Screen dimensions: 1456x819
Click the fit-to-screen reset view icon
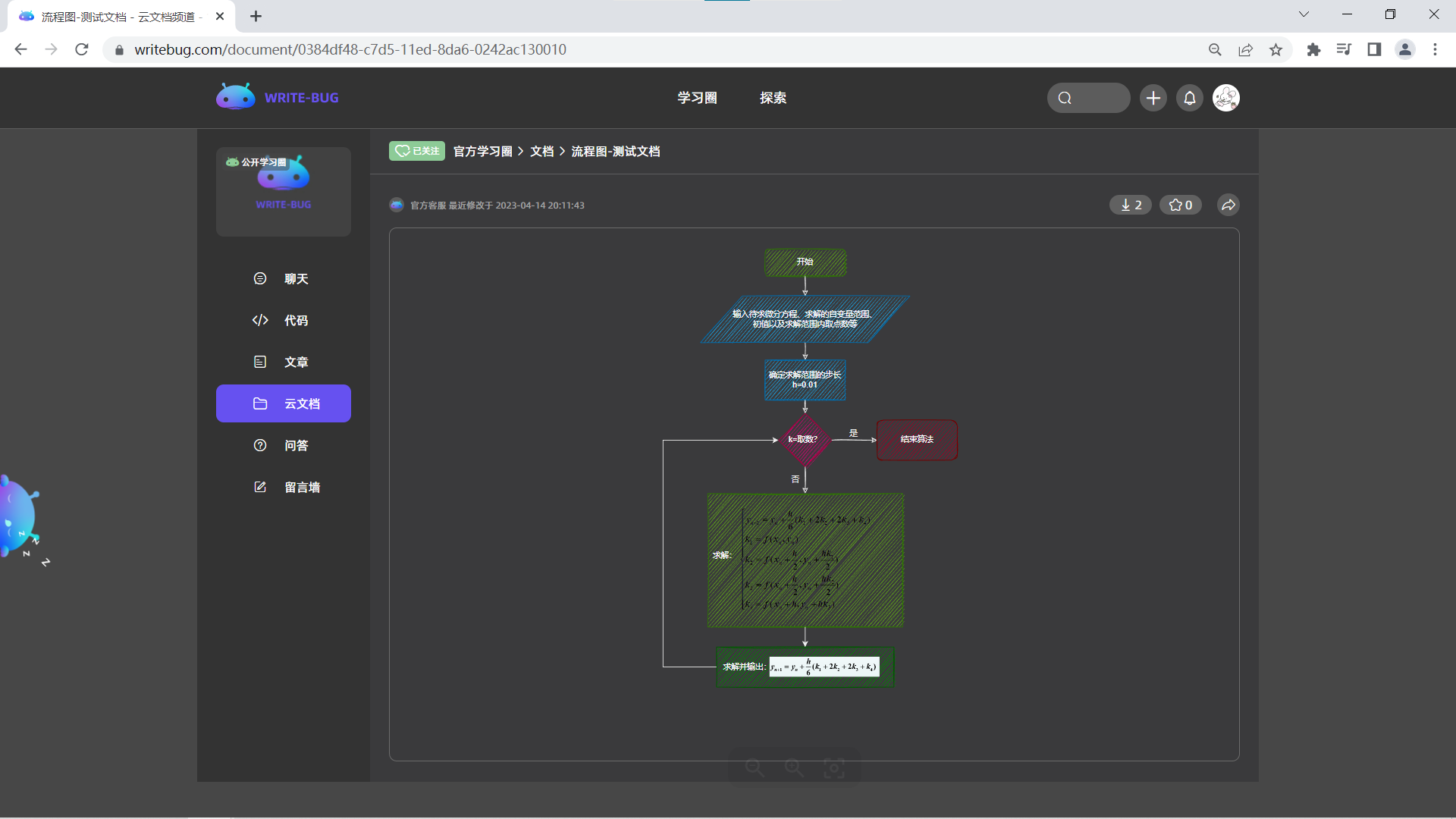point(834,768)
